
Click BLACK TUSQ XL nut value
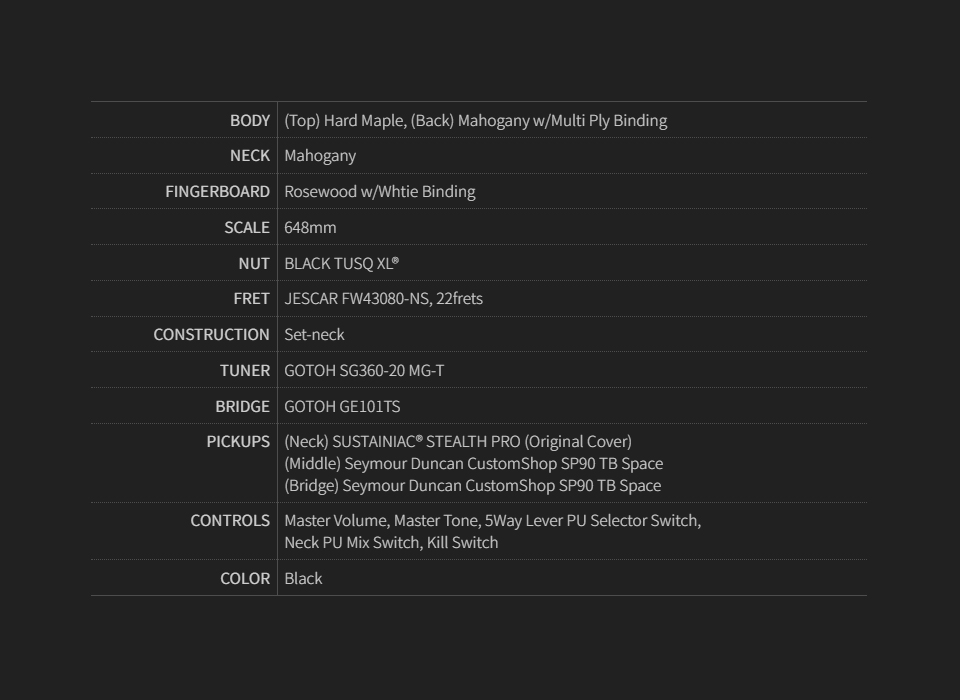(x=341, y=263)
